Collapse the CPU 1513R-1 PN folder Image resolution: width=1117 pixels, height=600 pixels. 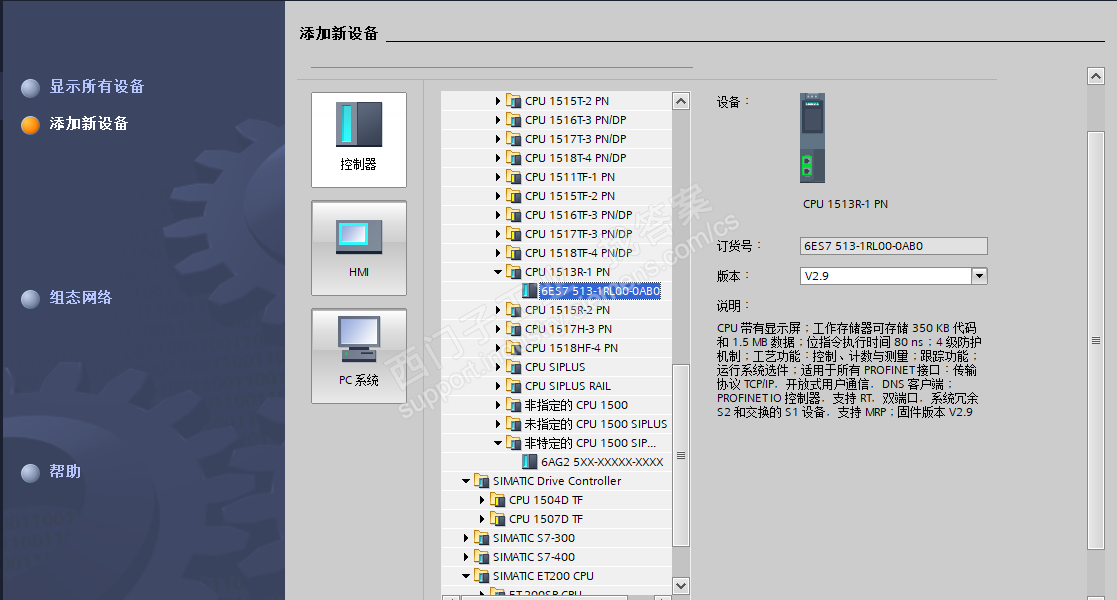coord(498,271)
